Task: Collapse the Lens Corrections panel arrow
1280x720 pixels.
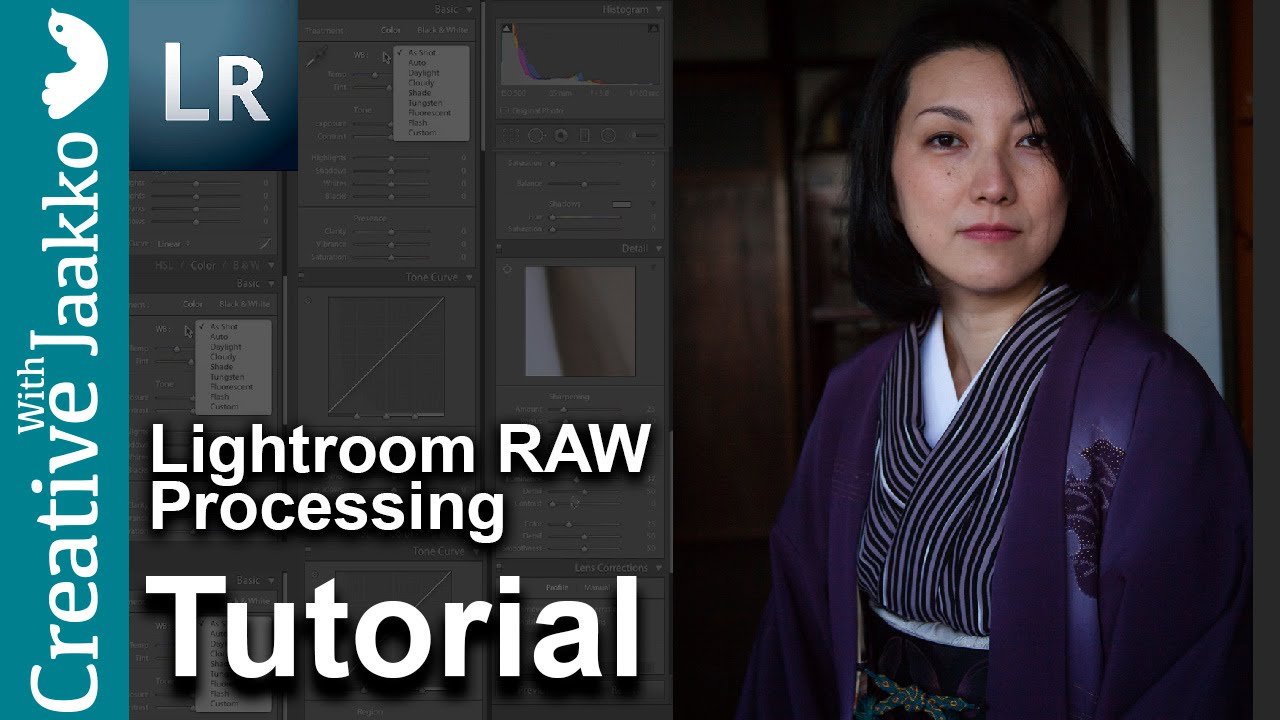Action: pos(659,568)
